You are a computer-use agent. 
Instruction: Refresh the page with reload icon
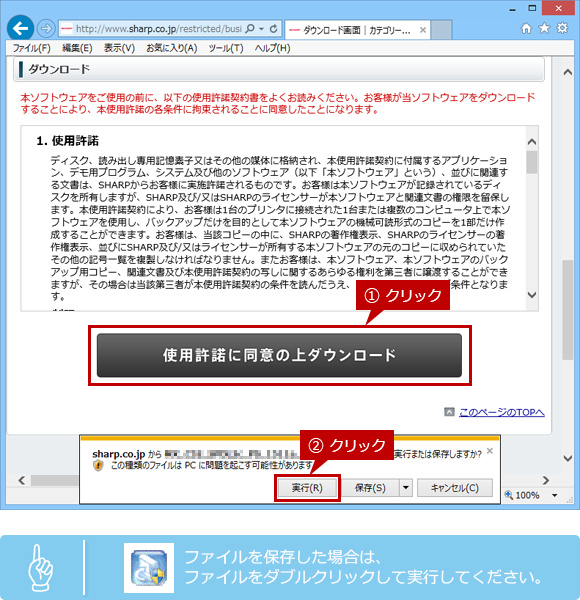[x=274, y=29]
